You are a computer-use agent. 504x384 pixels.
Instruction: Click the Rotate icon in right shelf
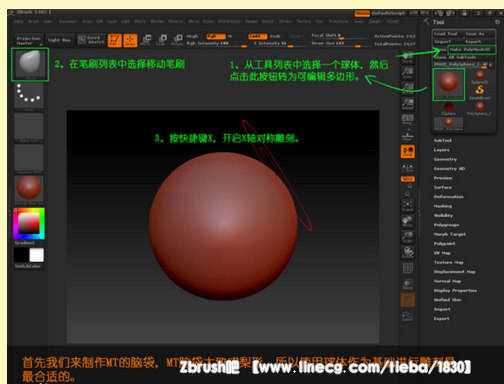click(x=407, y=253)
